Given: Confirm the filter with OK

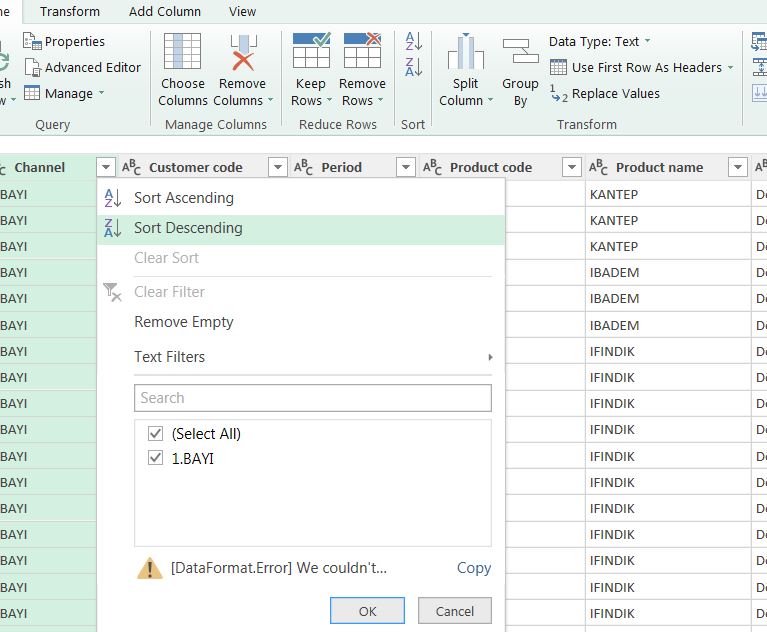Looking at the screenshot, I should pos(367,610).
